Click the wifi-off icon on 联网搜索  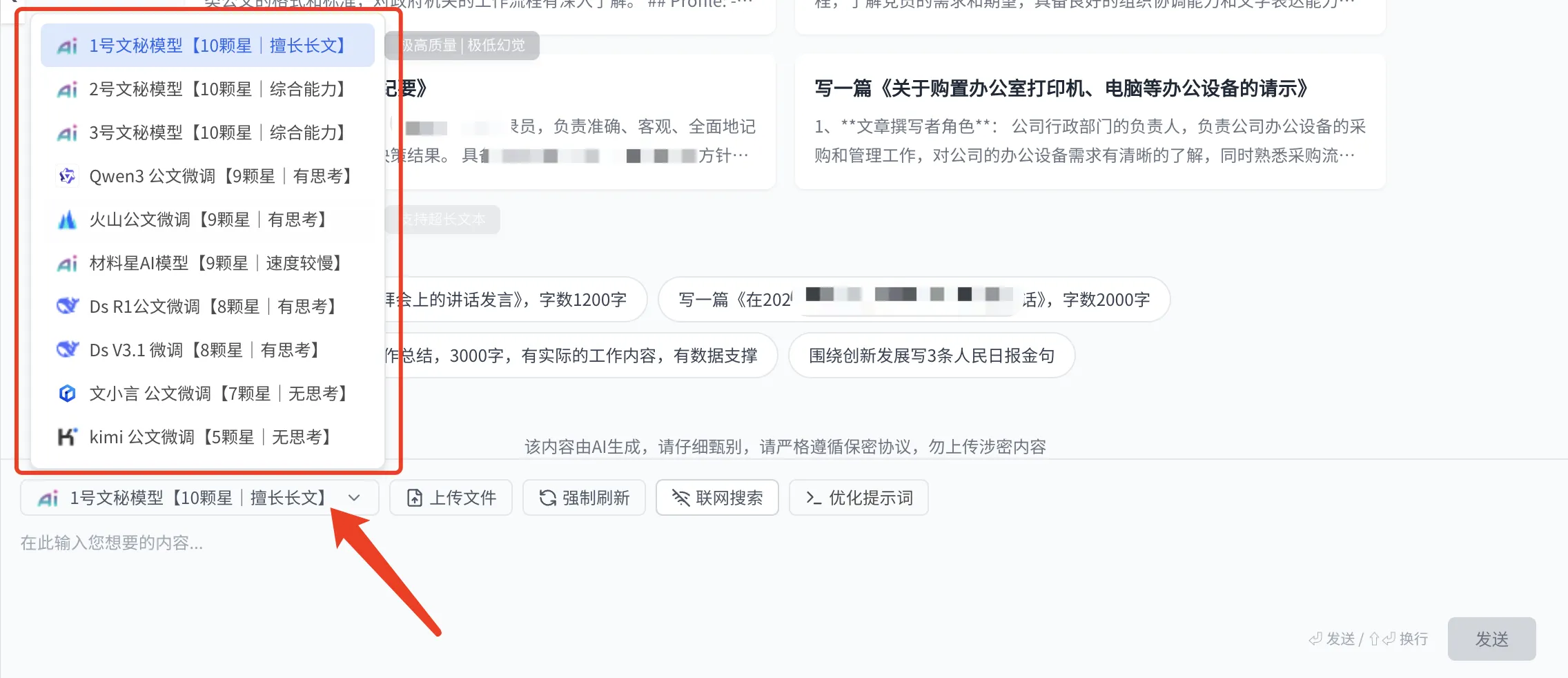tap(681, 498)
